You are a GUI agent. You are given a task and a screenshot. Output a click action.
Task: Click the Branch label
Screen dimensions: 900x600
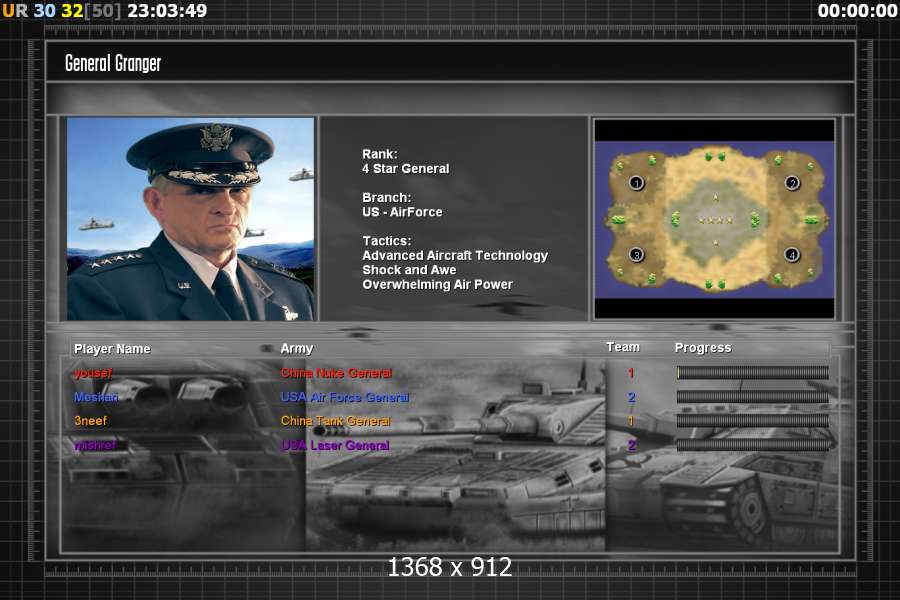coord(386,198)
